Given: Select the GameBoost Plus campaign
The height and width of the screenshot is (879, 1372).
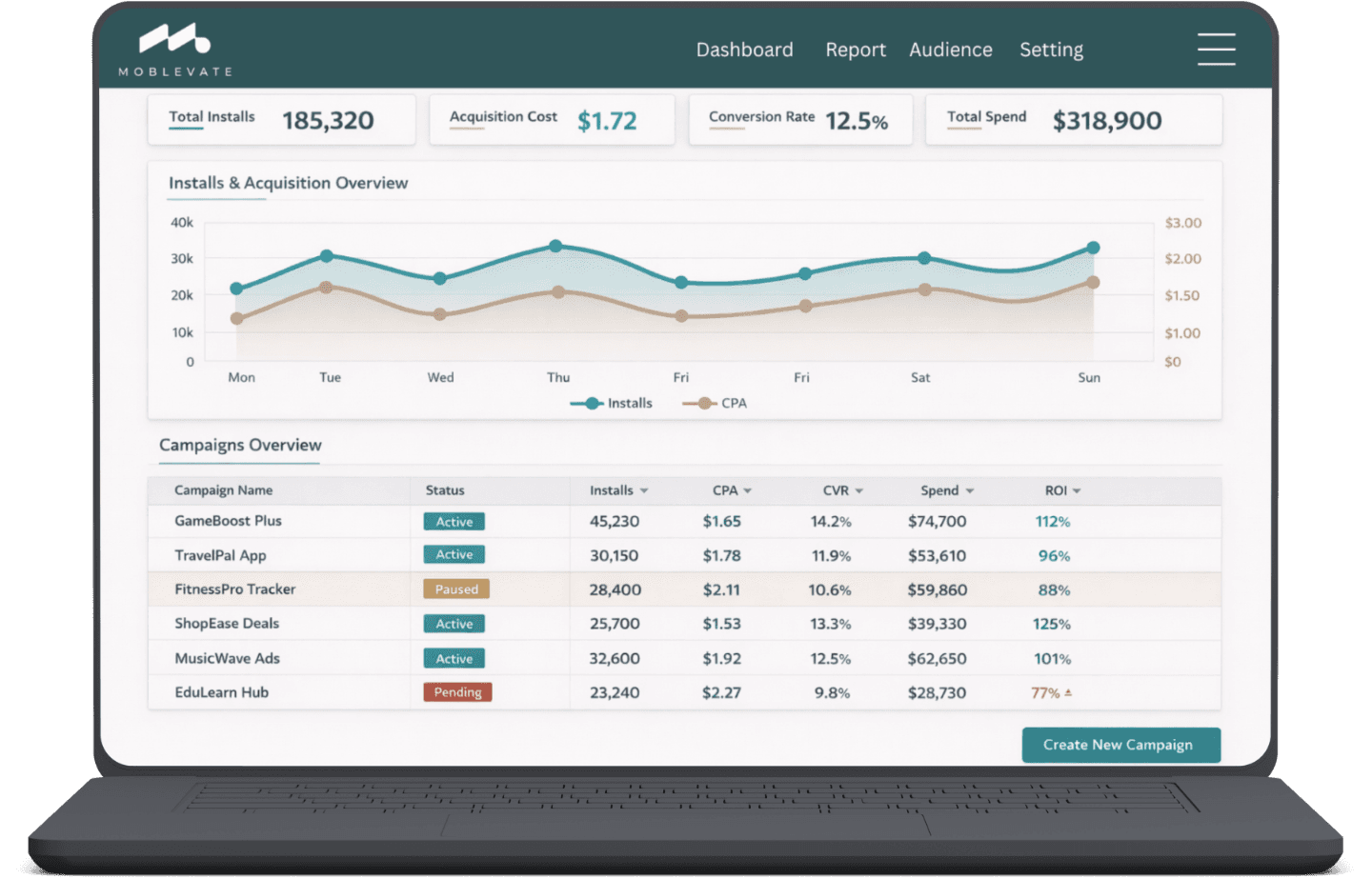Looking at the screenshot, I should click(228, 521).
